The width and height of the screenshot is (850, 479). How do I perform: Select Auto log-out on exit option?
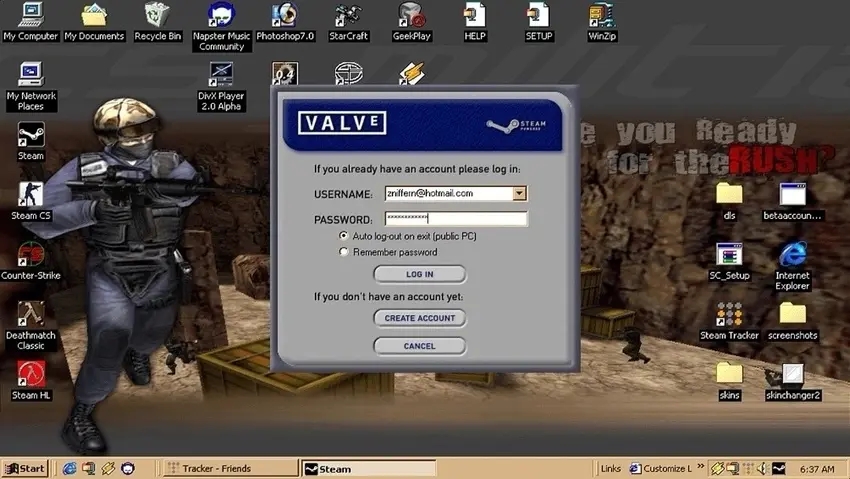(343, 236)
